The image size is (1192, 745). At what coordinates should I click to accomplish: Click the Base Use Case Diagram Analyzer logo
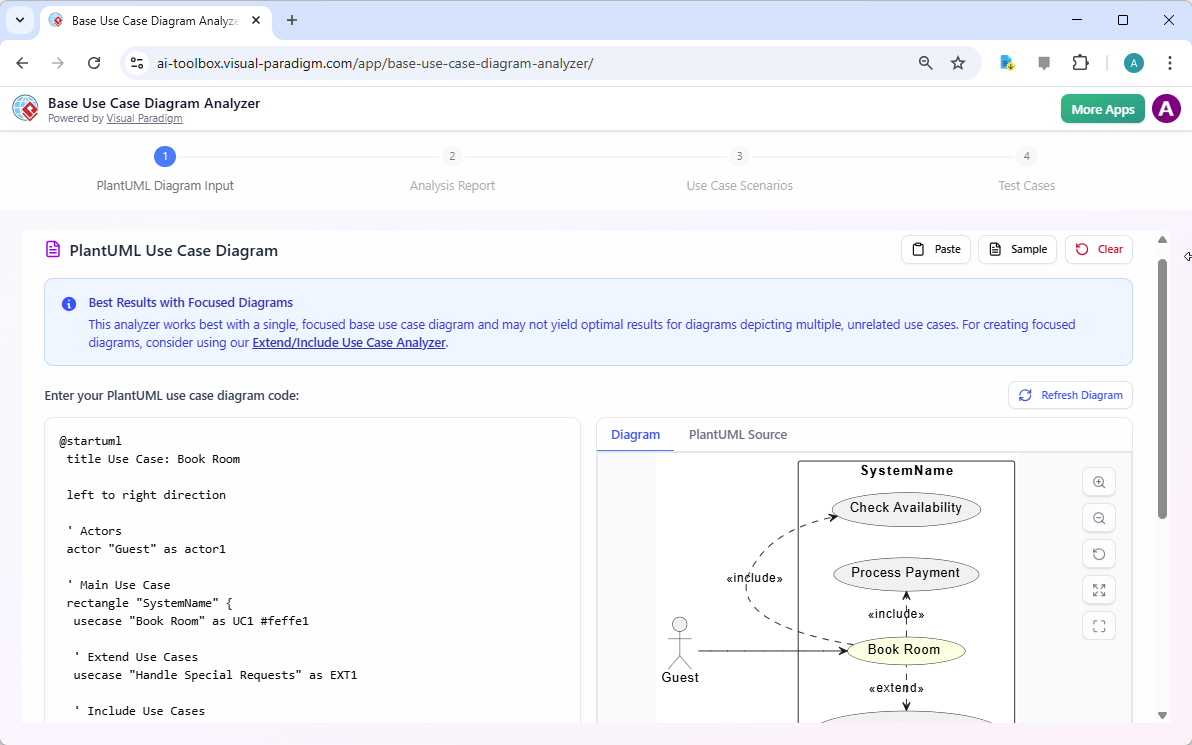tap(25, 108)
